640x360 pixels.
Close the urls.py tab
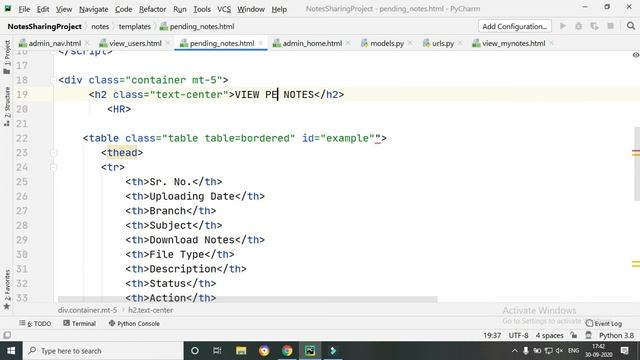[x=460, y=43]
